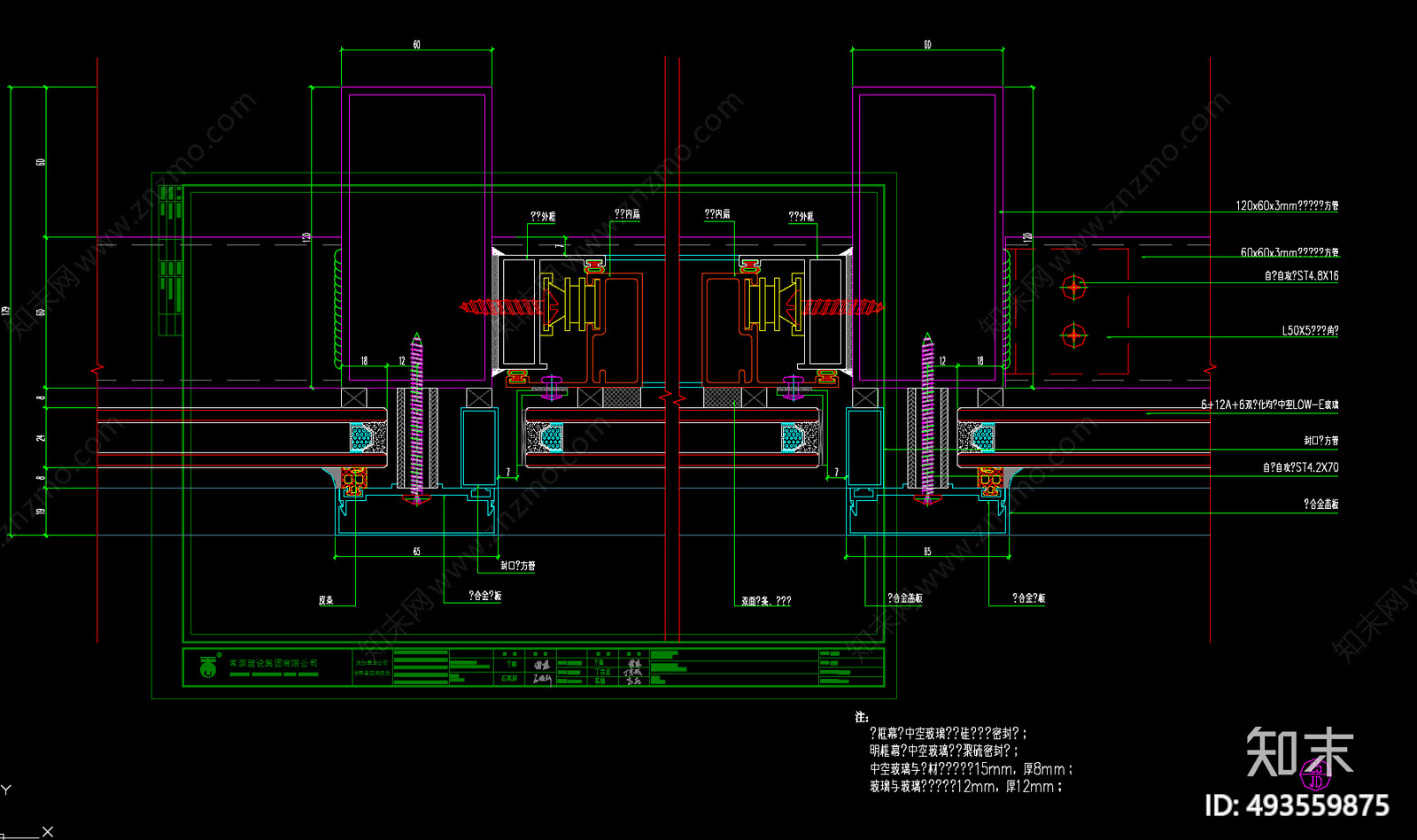Select the 'ST4.8X16' self-tapping screw label
Viewport: 1417px width, 840px height.
click(x=1301, y=276)
